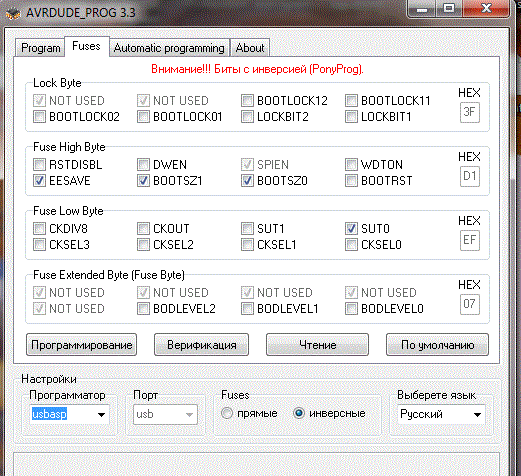Viewport: 521px width, 476px height.
Task: Open the Выберете язык Русский dropdown
Action: [441, 414]
